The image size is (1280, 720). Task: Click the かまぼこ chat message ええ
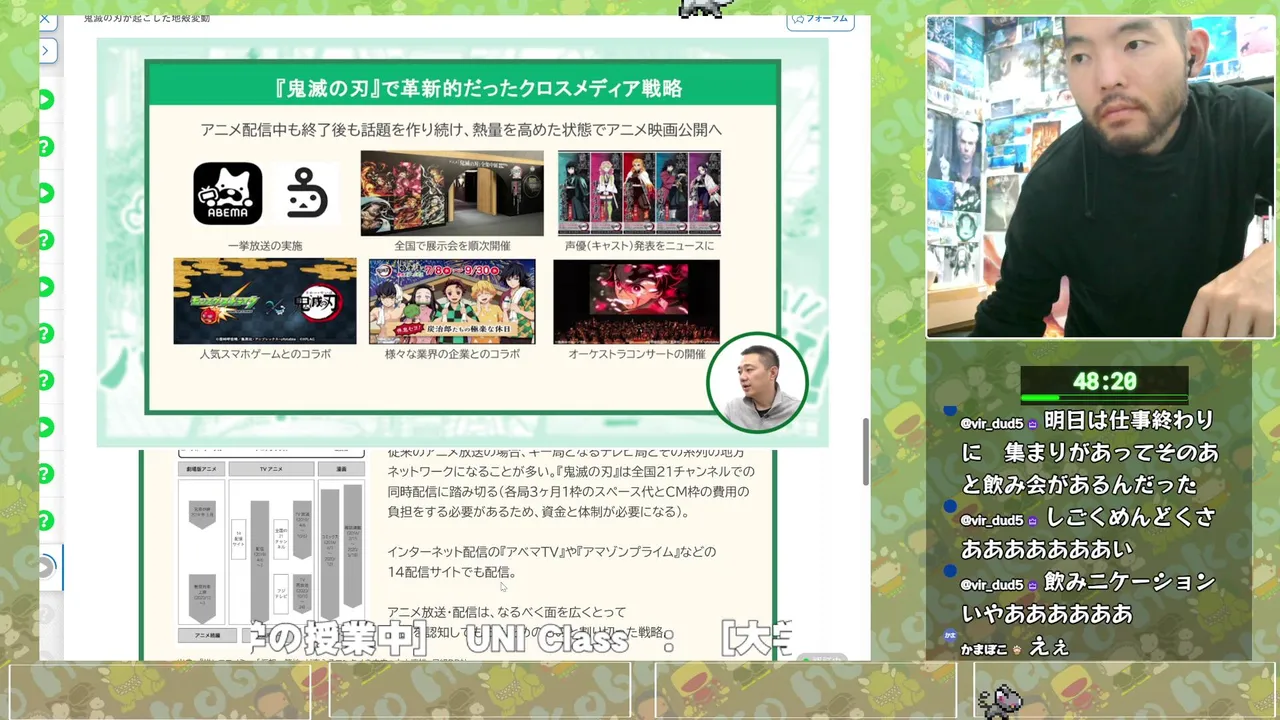pyautogui.click(x=1015, y=648)
